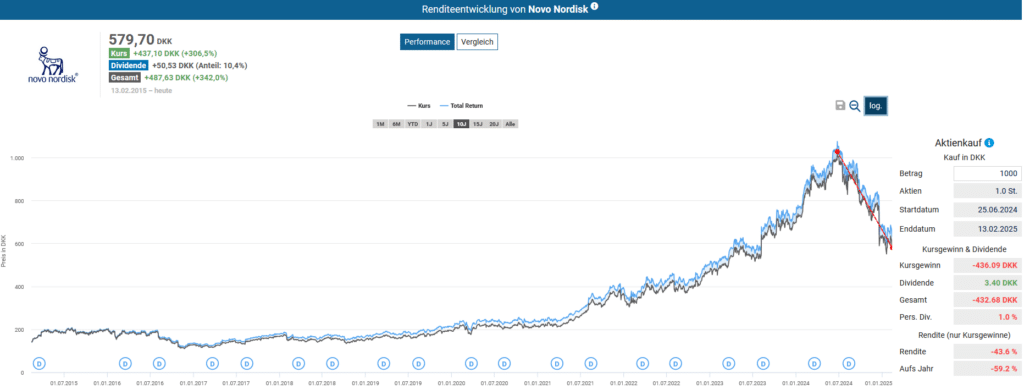Click the +437,10 DKK (+306,5%) value
Screen dimensions: 1024x389
click(175, 54)
